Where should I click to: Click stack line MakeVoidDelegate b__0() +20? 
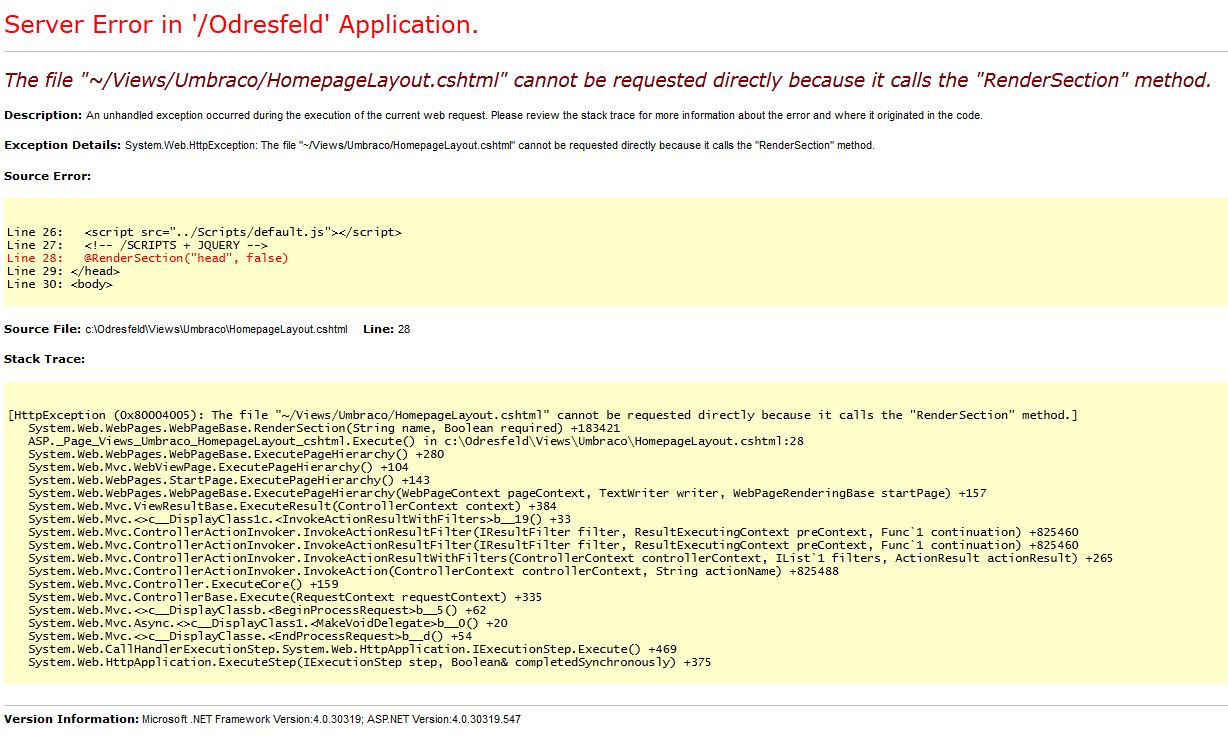tap(268, 623)
